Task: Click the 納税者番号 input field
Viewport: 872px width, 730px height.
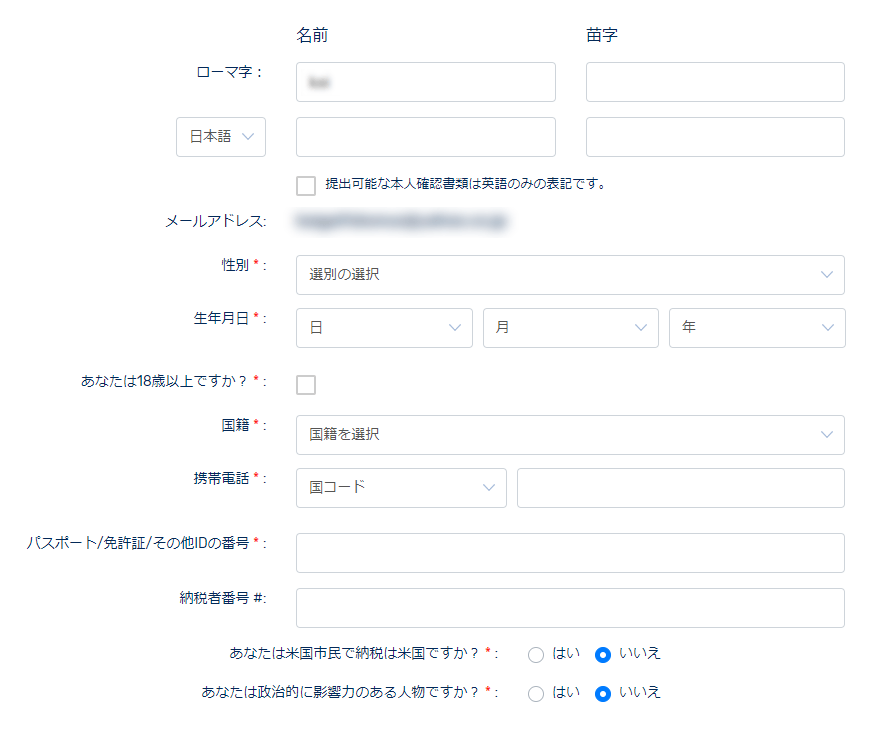Action: [x=570, y=608]
